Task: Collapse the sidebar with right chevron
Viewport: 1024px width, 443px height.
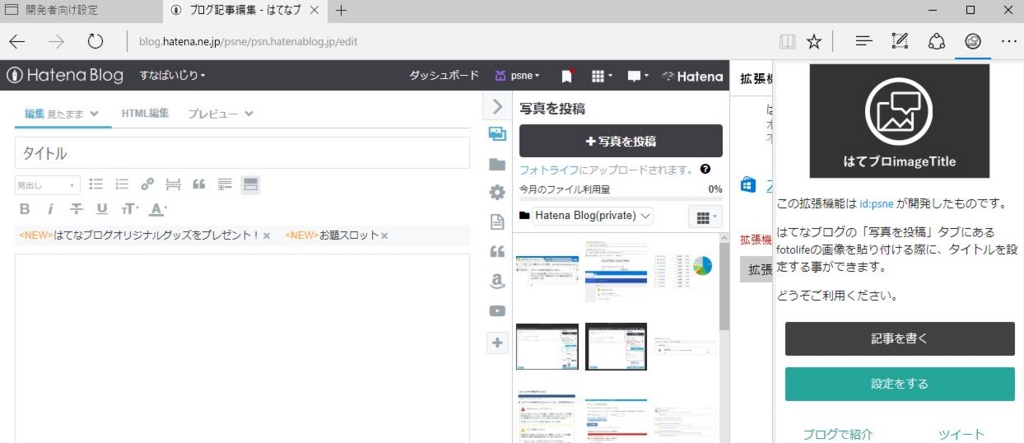Action: click(497, 106)
